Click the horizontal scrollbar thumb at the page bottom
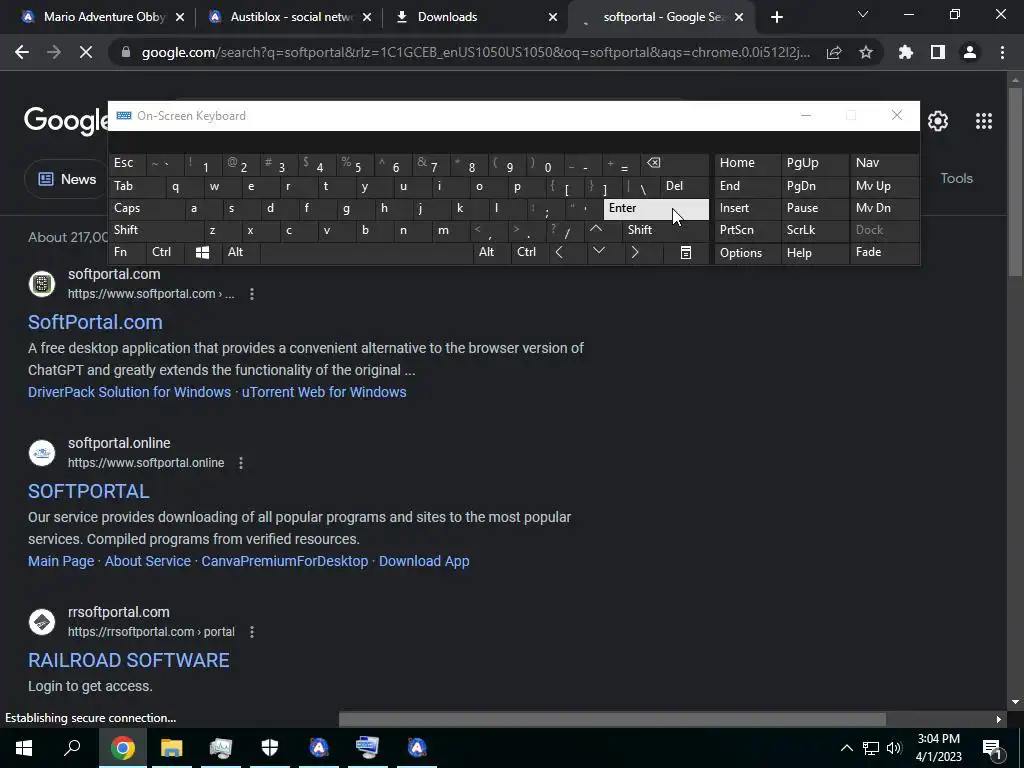The width and height of the screenshot is (1024, 768). [x=612, y=720]
